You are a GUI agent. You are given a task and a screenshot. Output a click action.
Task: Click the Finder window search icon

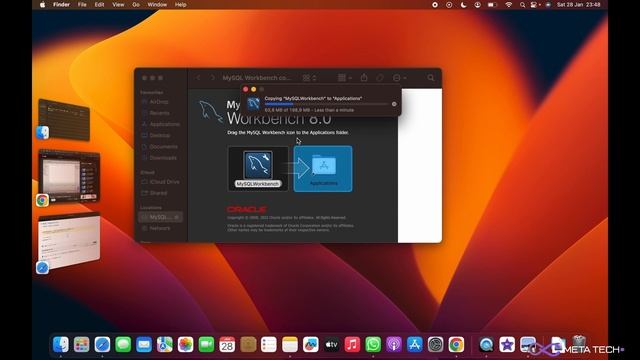[431, 78]
